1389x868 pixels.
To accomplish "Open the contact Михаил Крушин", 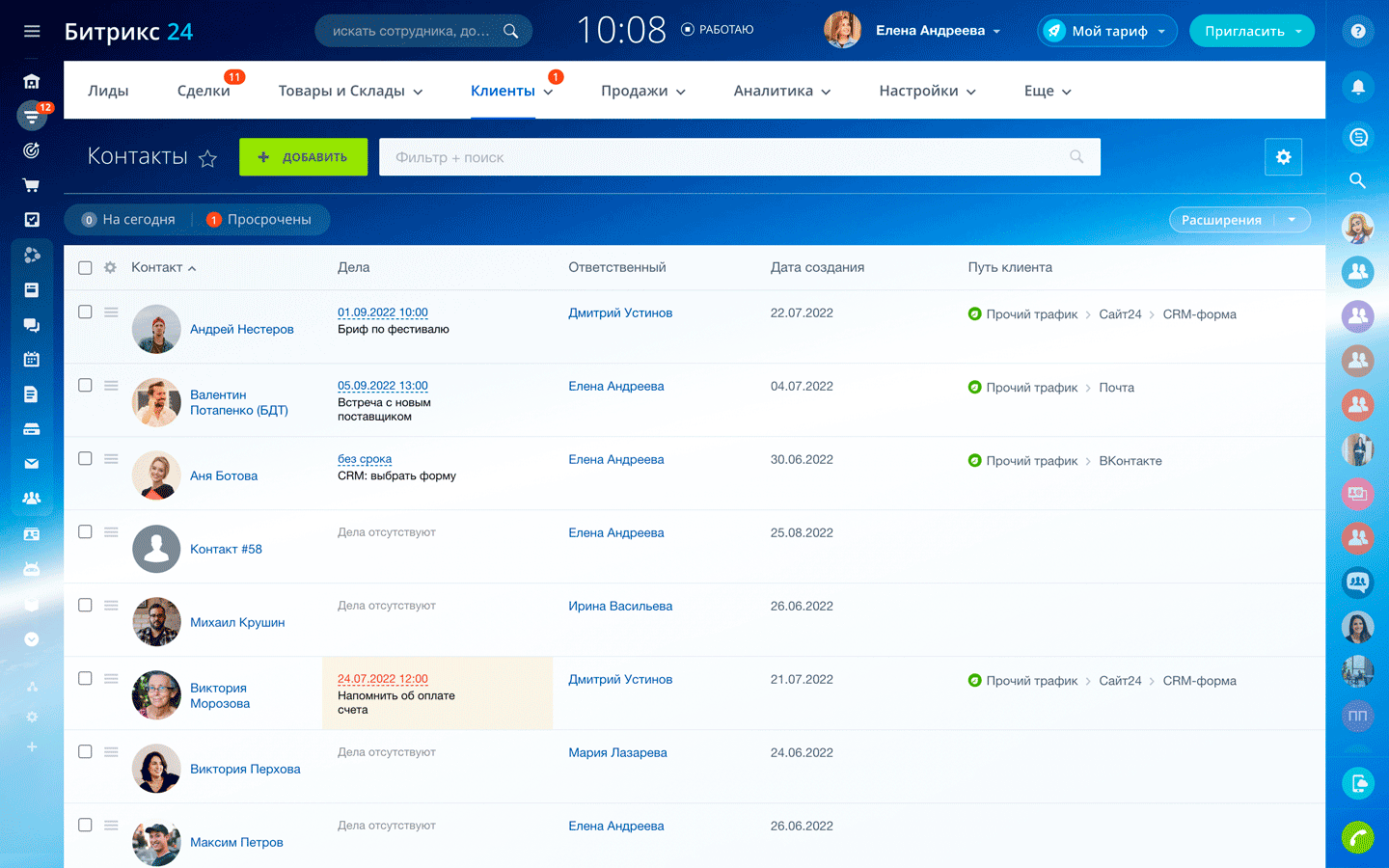I will coord(237,622).
